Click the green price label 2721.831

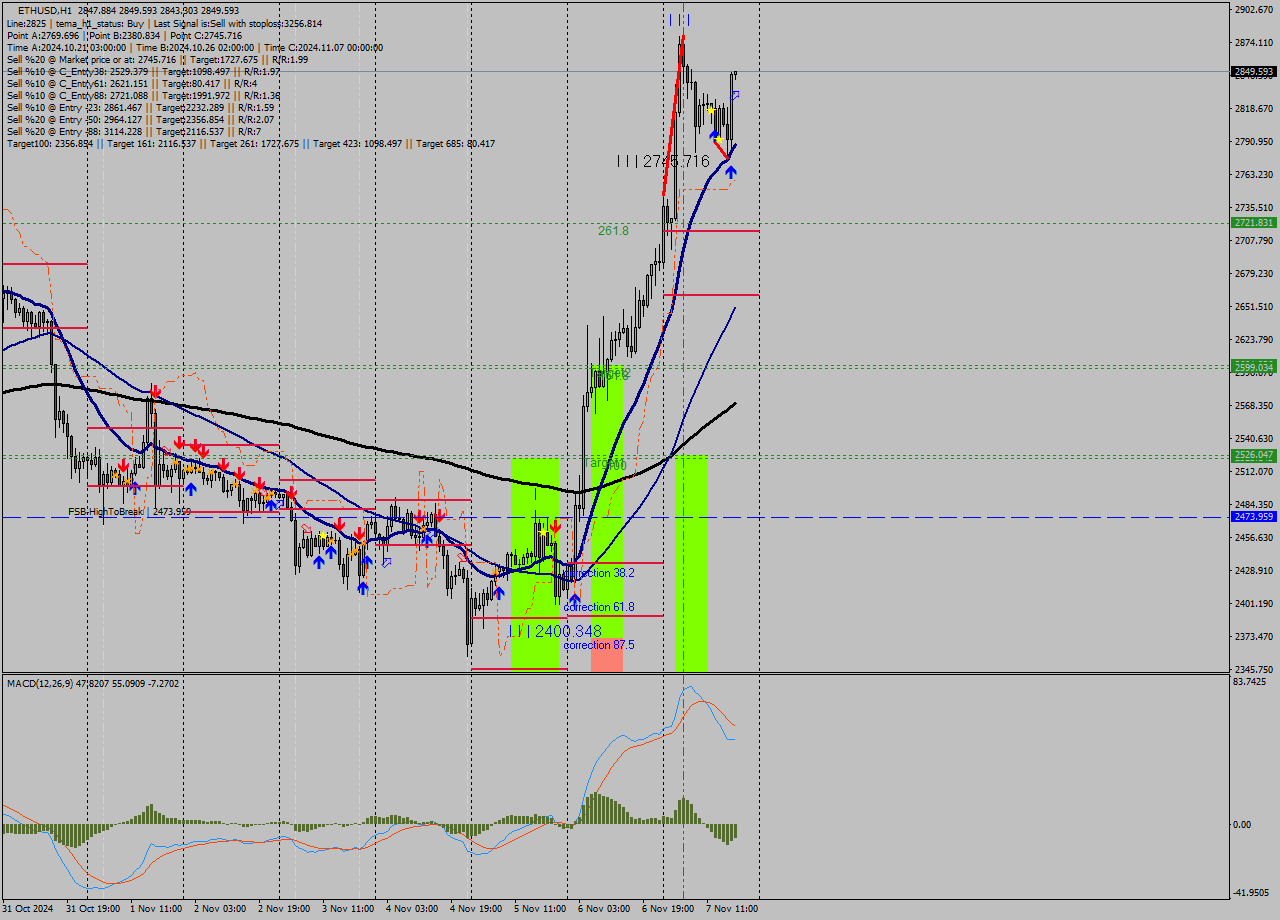(x=1253, y=223)
